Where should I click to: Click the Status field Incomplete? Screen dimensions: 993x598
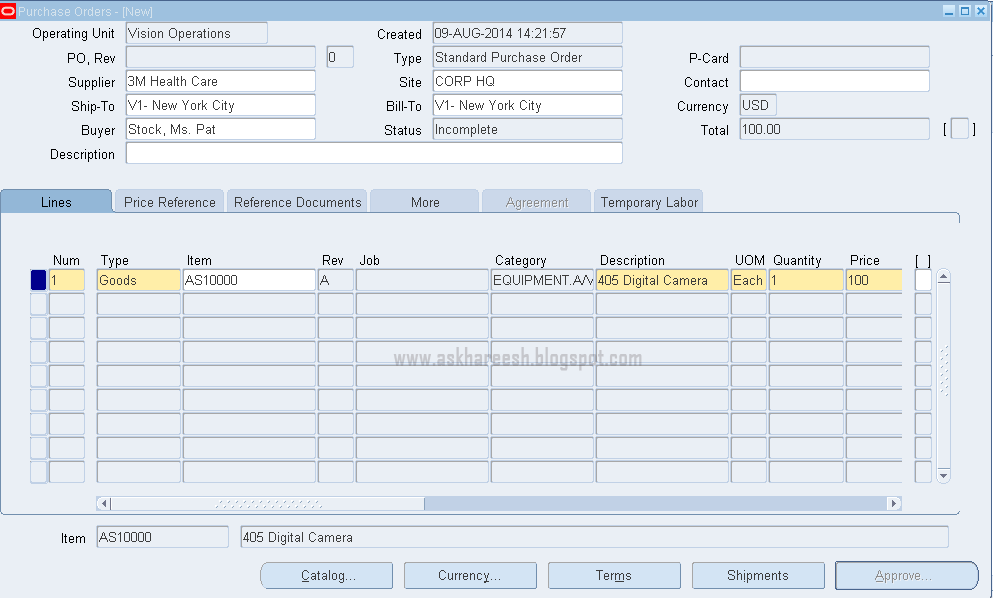point(528,130)
